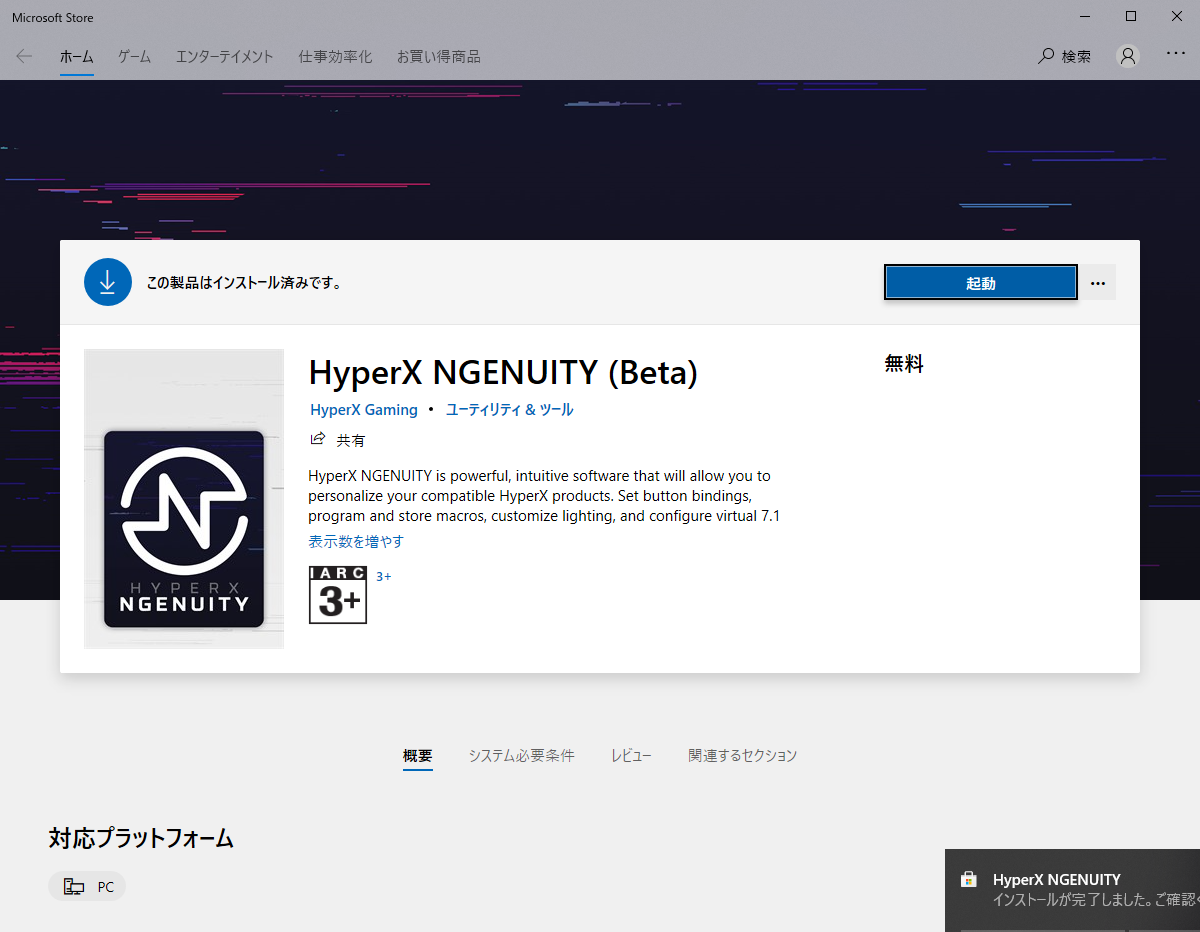Launch the app with 起動 button

pos(981,283)
